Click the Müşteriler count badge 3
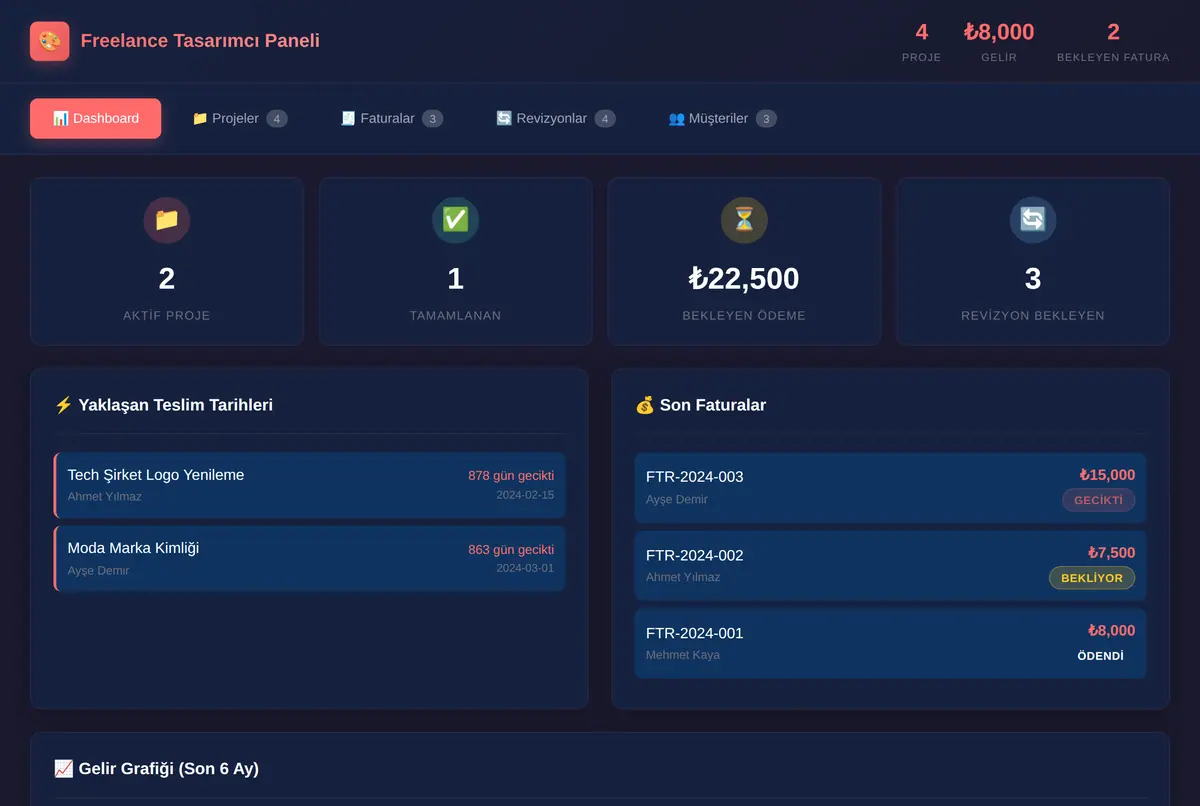Viewport: 1200px width, 806px height. click(766, 118)
